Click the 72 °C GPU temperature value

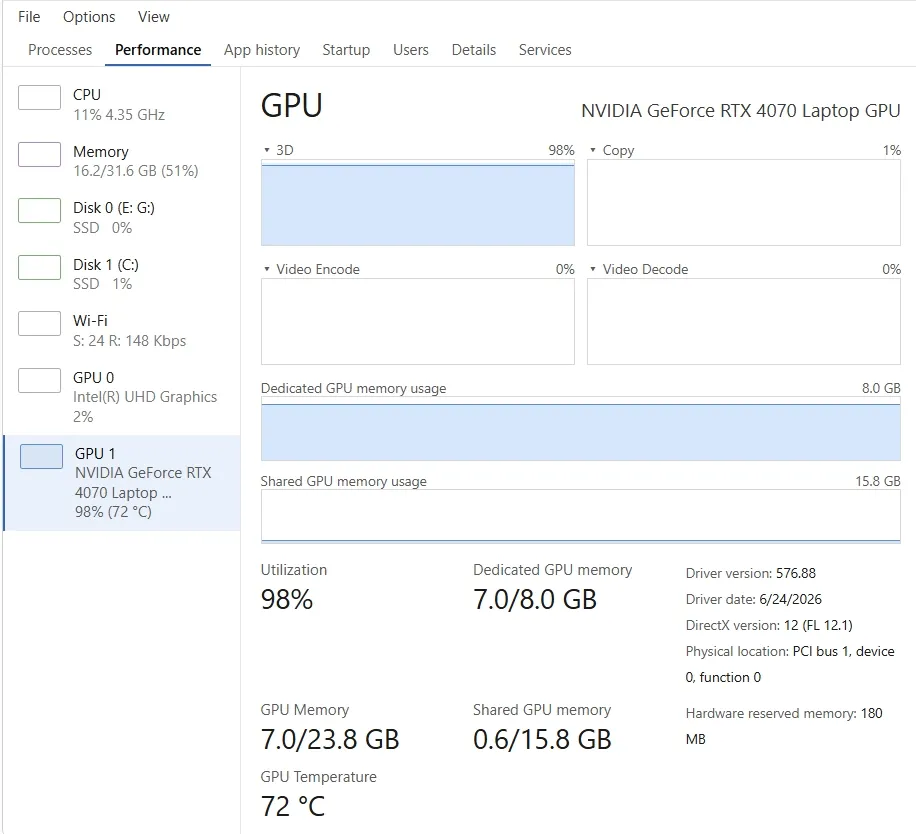click(x=293, y=807)
